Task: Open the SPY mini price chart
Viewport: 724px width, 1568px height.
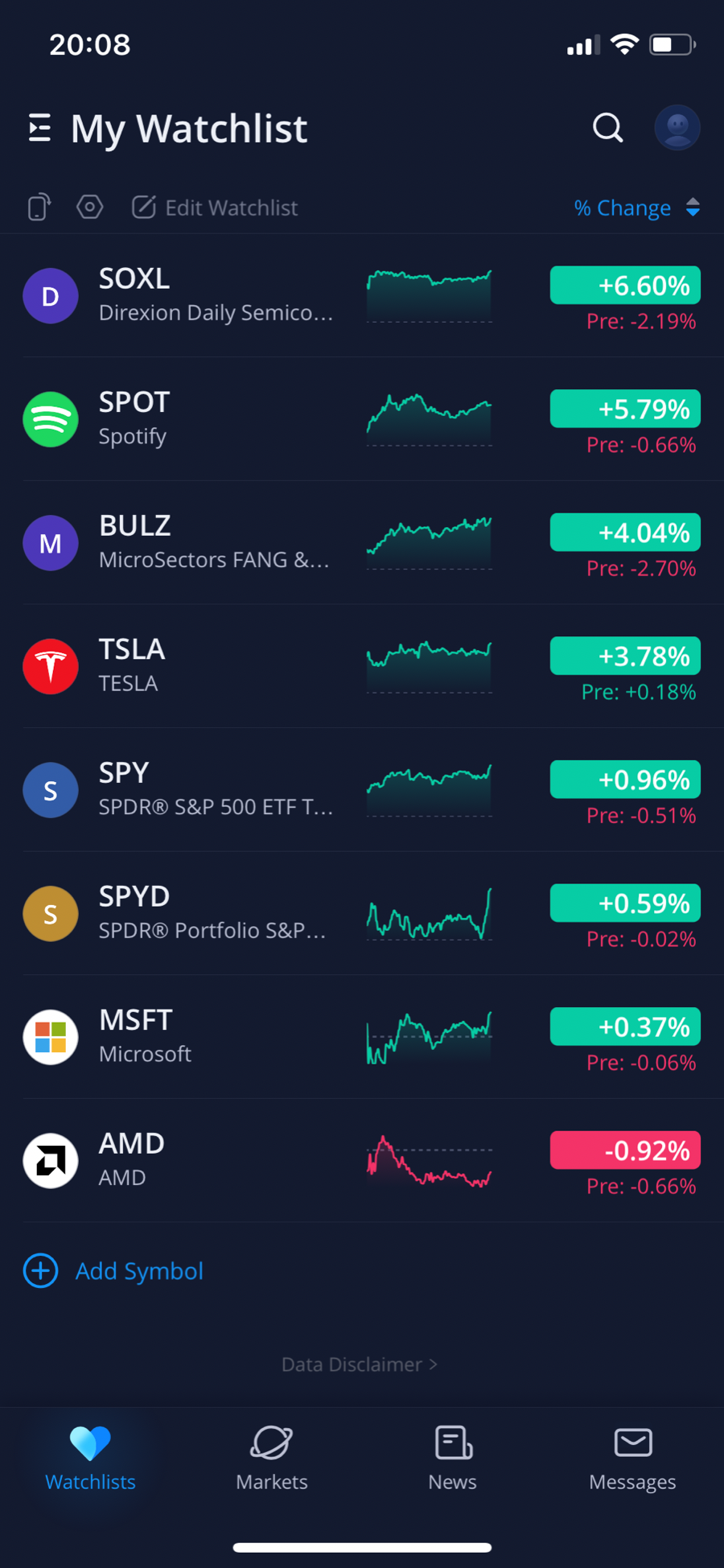Action: tap(430, 790)
